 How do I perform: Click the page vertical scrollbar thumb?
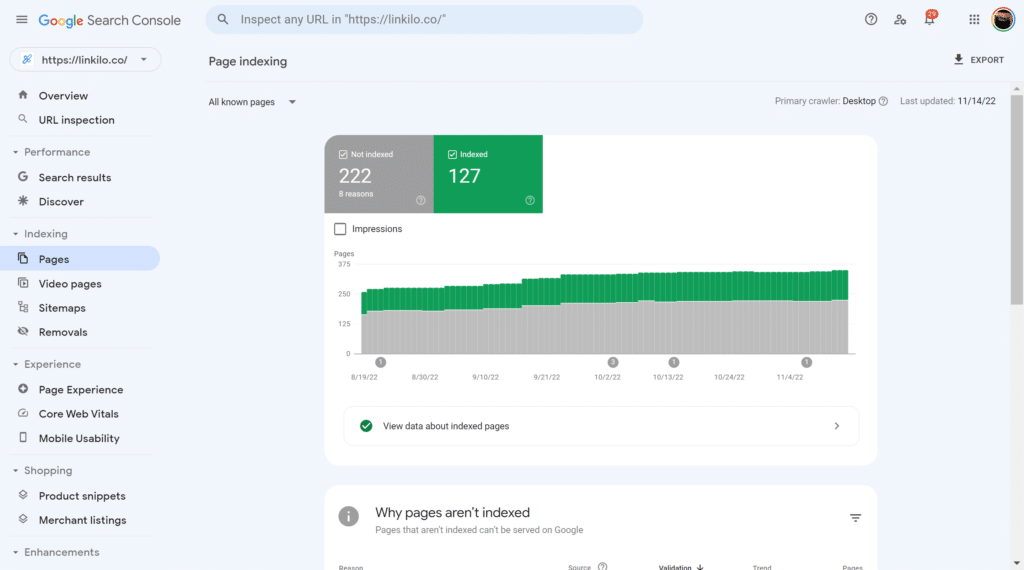pyautogui.click(x=1017, y=199)
